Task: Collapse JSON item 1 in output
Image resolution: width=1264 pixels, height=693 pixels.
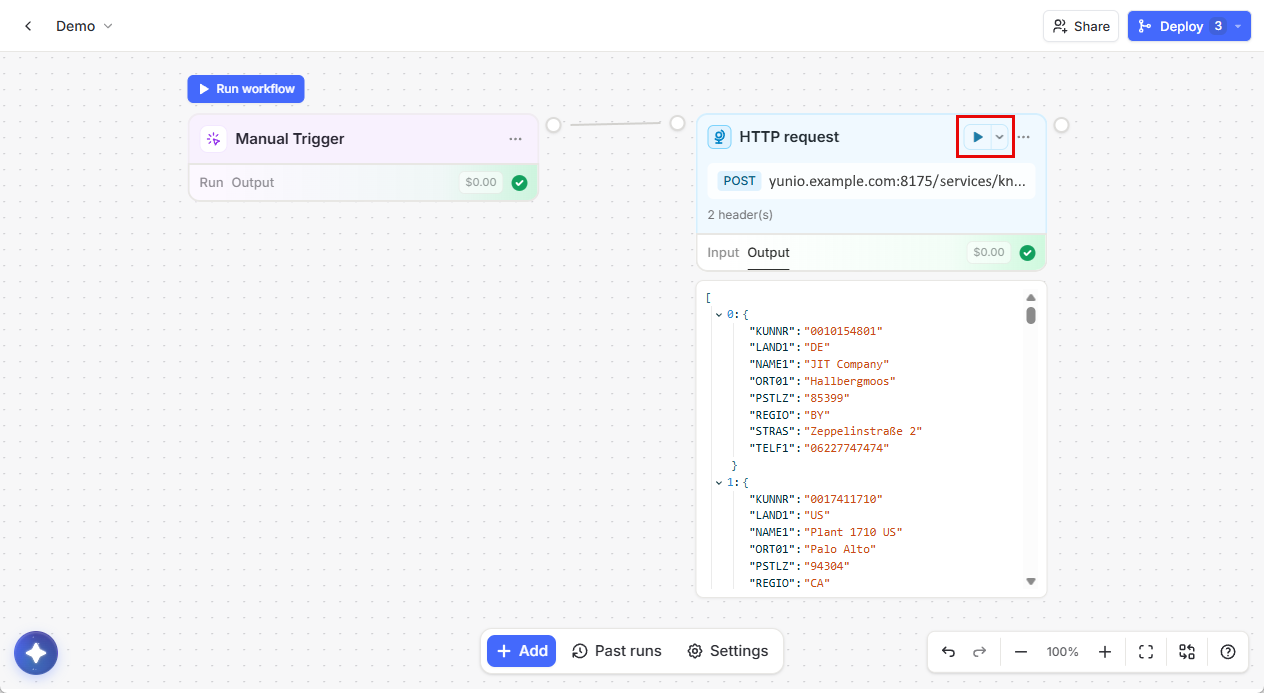Action: pyautogui.click(x=718, y=482)
